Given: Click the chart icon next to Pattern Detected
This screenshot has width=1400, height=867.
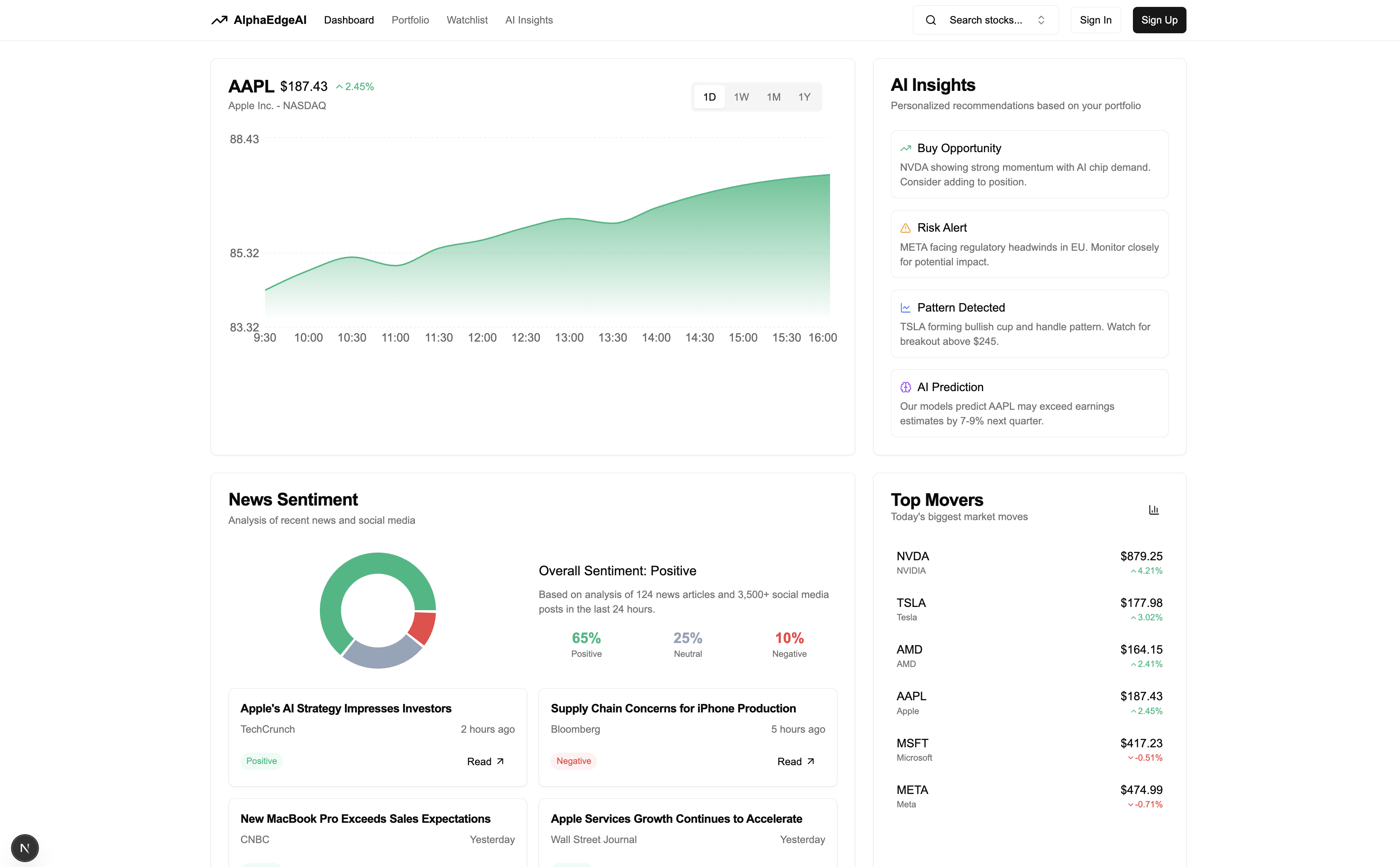Looking at the screenshot, I should pyautogui.click(x=906, y=308).
